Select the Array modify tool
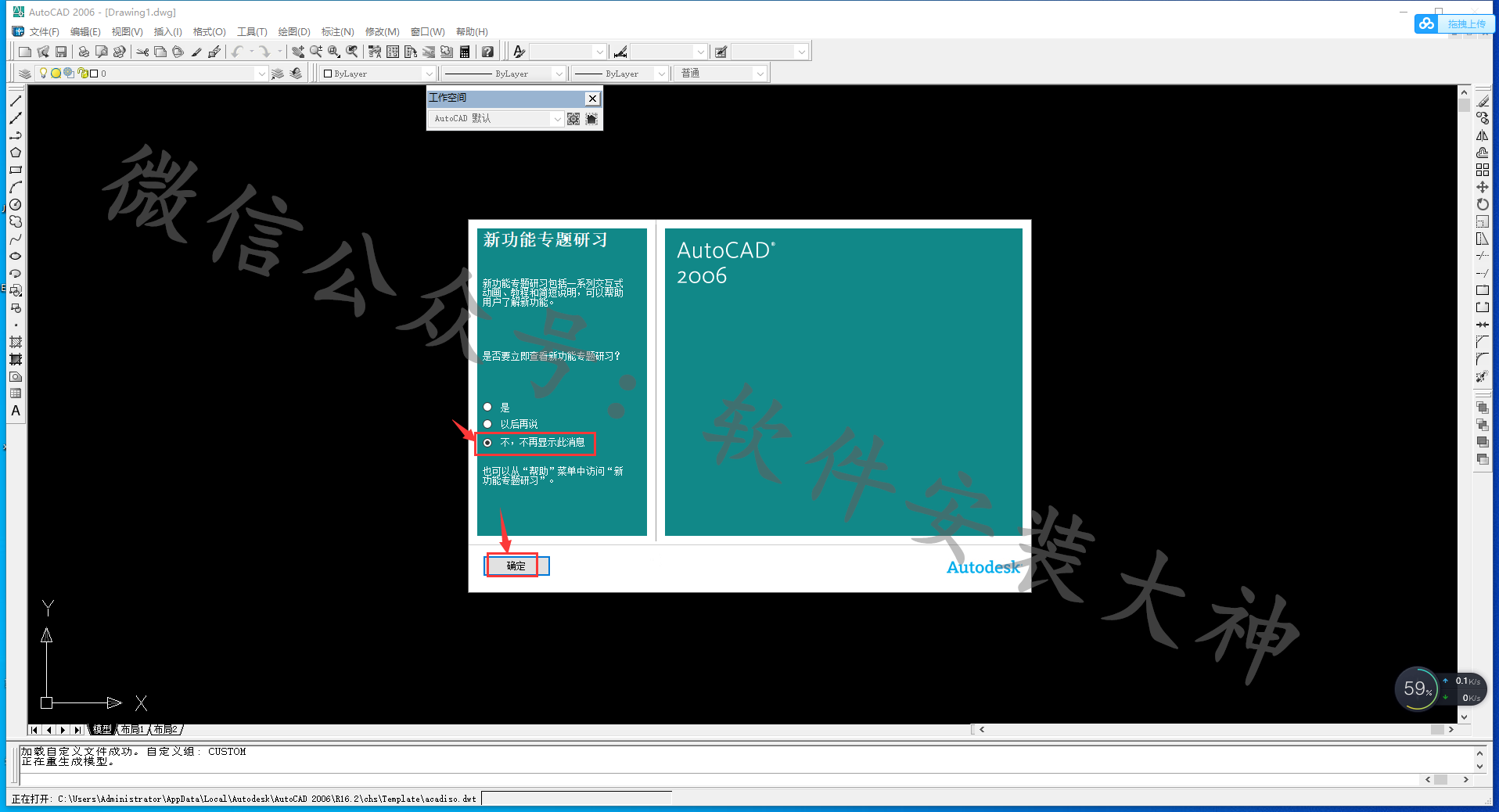1499x812 pixels. 1483,170
